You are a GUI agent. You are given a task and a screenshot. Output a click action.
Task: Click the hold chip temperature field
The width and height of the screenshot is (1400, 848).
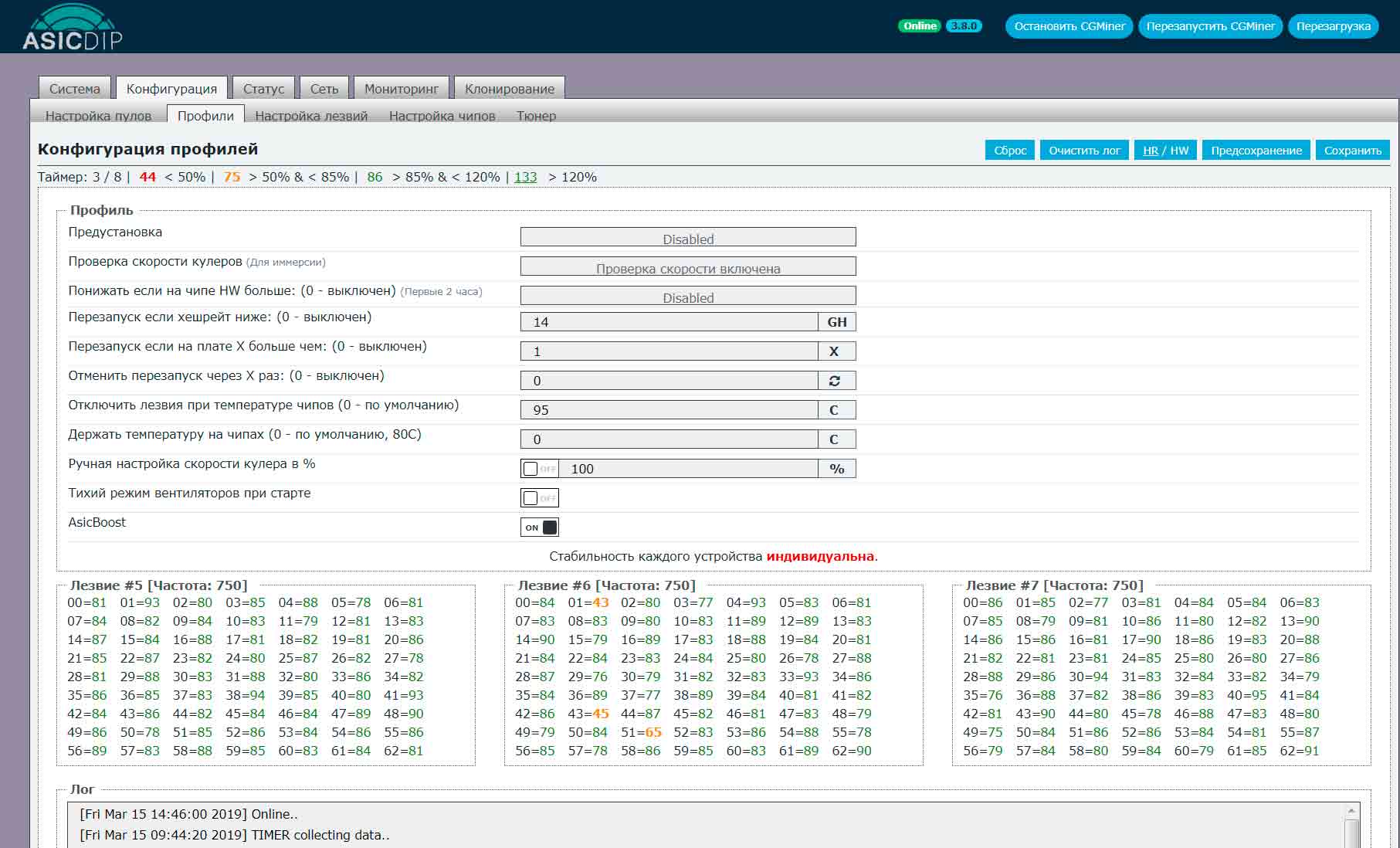coord(669,439)
